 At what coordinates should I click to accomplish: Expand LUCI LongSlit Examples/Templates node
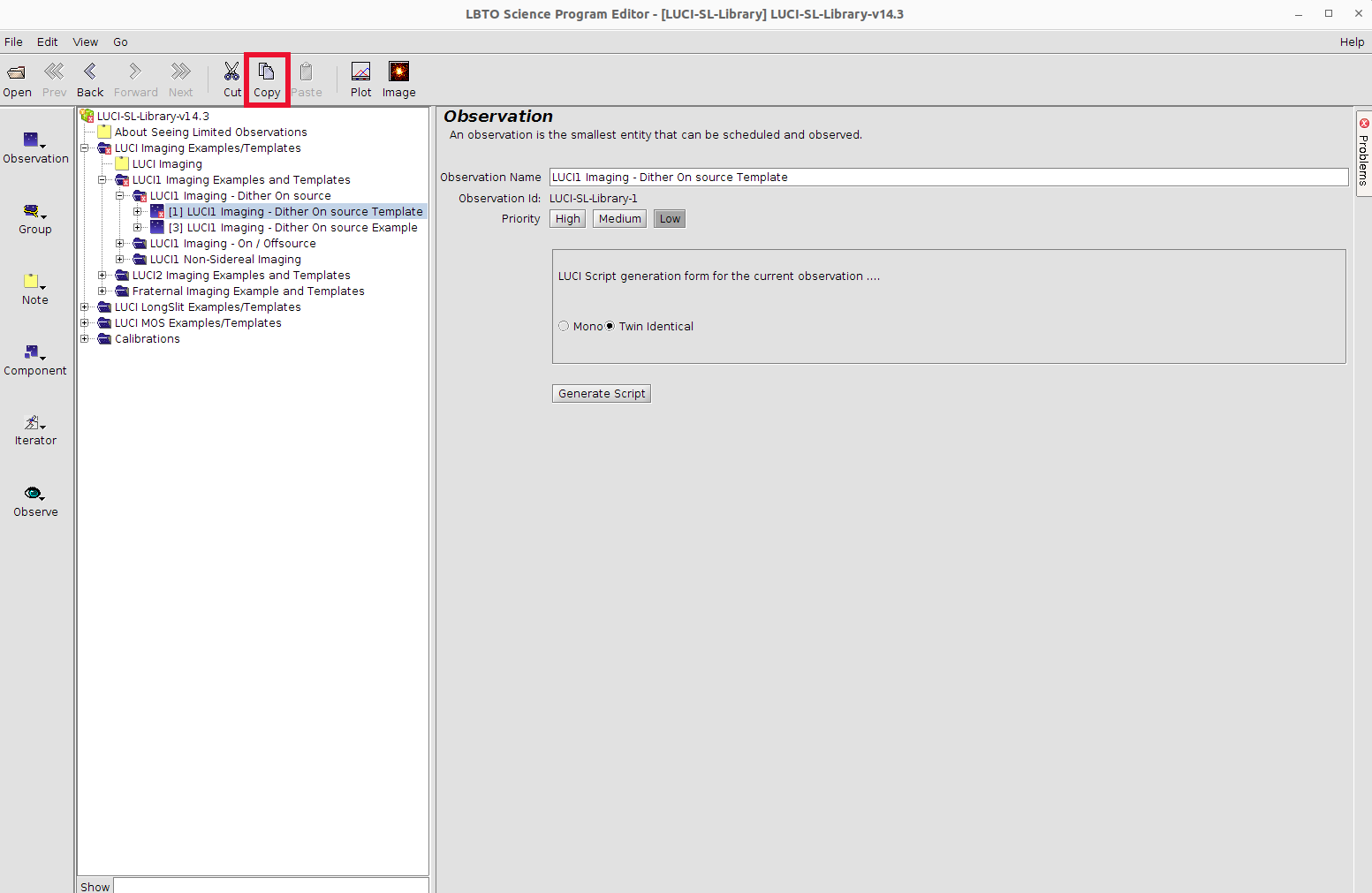[85, 307]
